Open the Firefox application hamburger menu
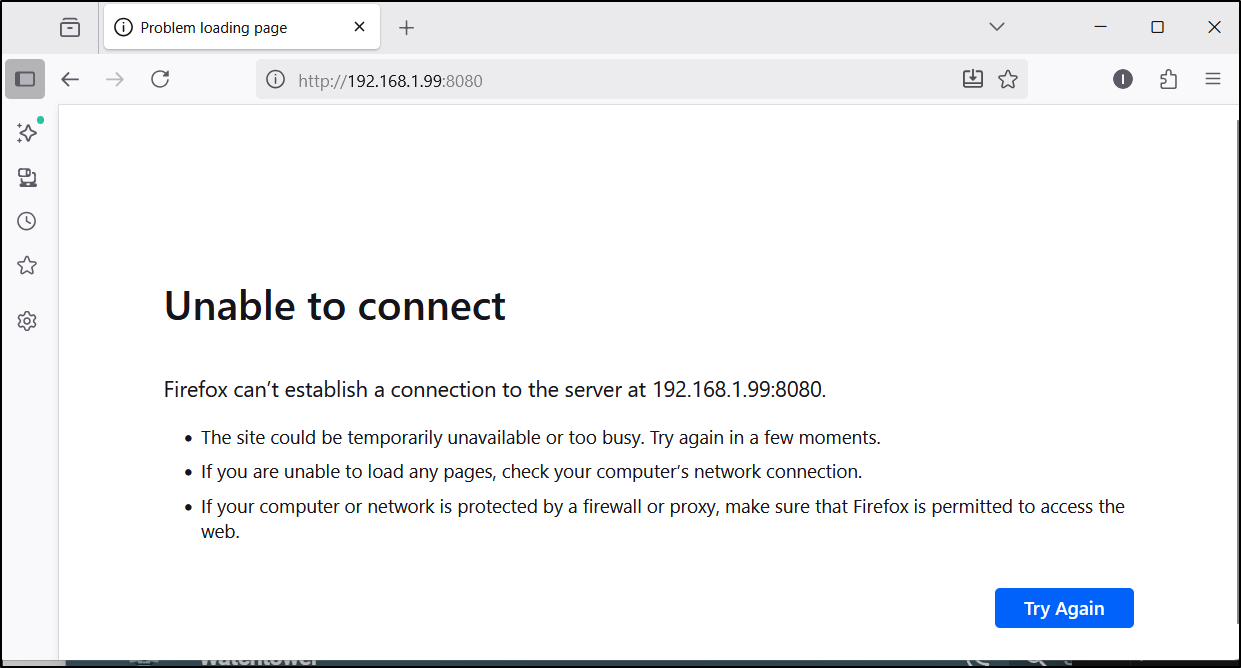The width and height of the screenshot is (1241, 668). click(x=1213, y=79)
